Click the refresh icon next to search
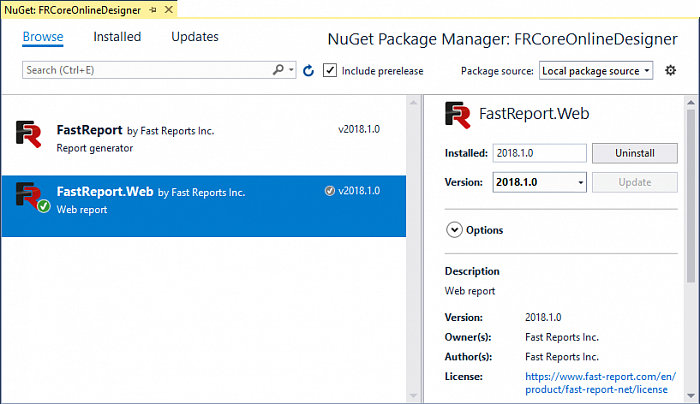Screen dimensions: 700x404 (308, 71)
